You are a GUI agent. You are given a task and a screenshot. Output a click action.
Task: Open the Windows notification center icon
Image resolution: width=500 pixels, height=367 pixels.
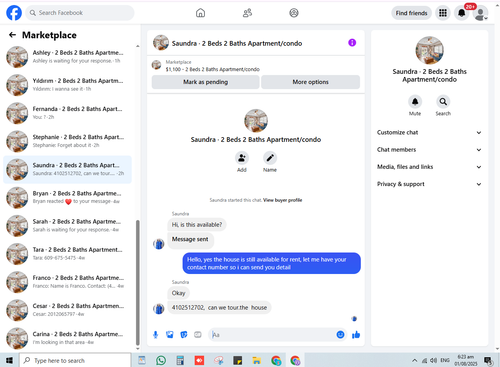point(488,360)
